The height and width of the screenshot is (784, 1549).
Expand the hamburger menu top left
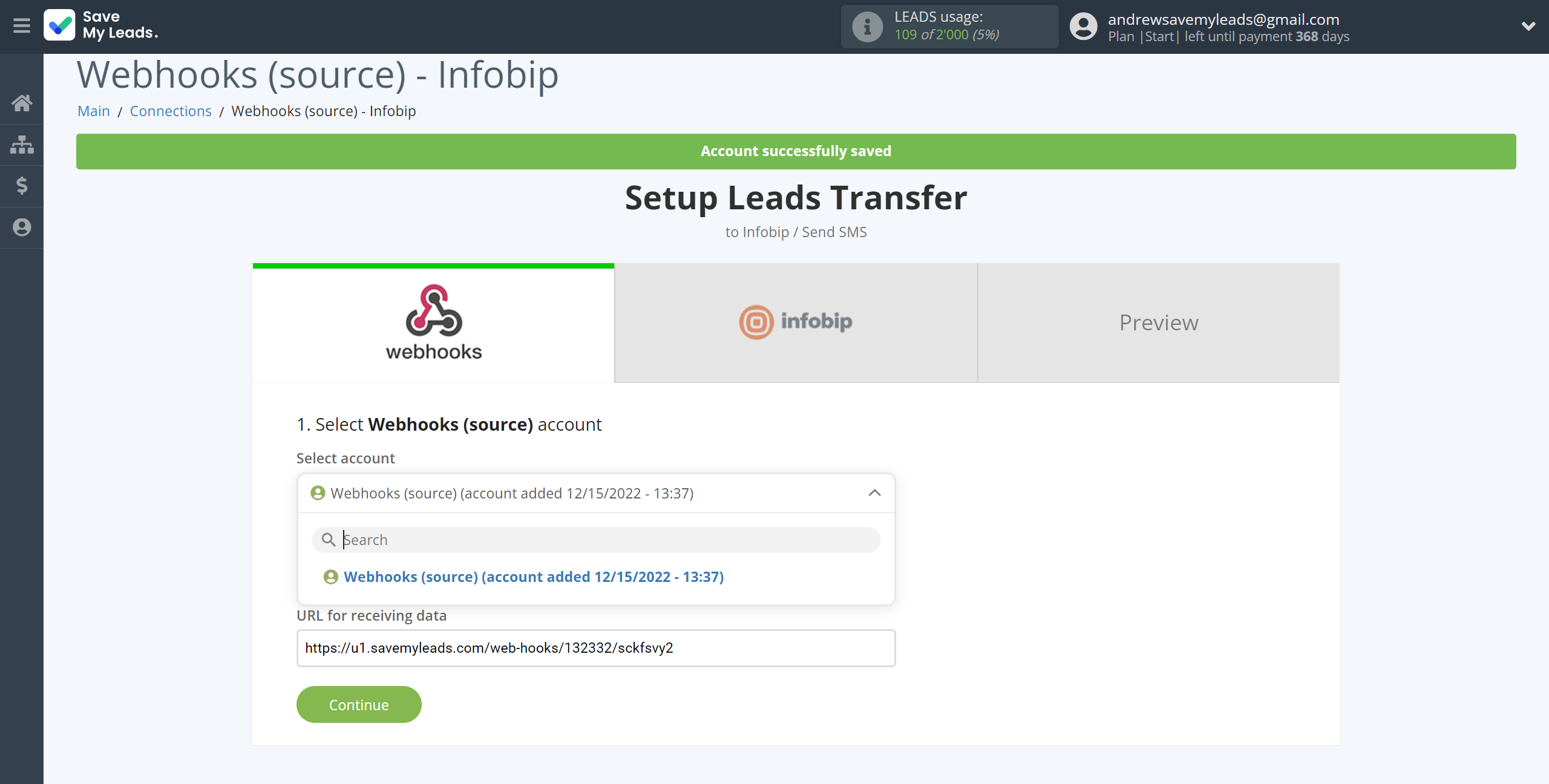[22, 26]
